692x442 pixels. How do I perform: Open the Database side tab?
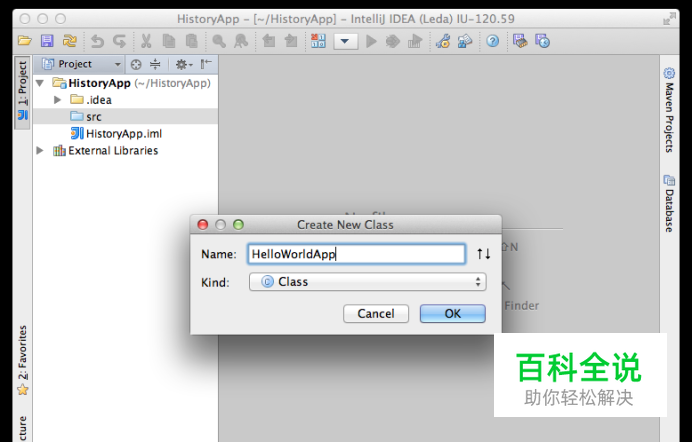coord(669,204)
